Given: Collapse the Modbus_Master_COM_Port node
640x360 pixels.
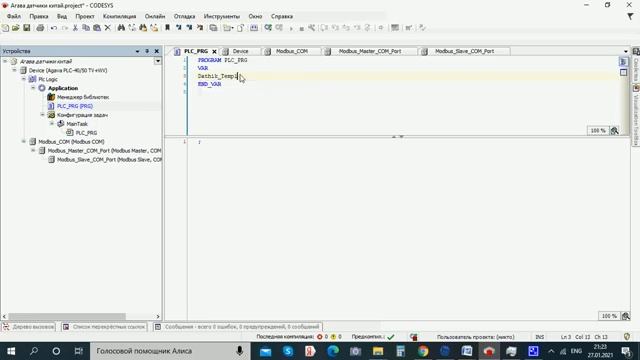Looking at the screenshot, I should coord(33,151).
